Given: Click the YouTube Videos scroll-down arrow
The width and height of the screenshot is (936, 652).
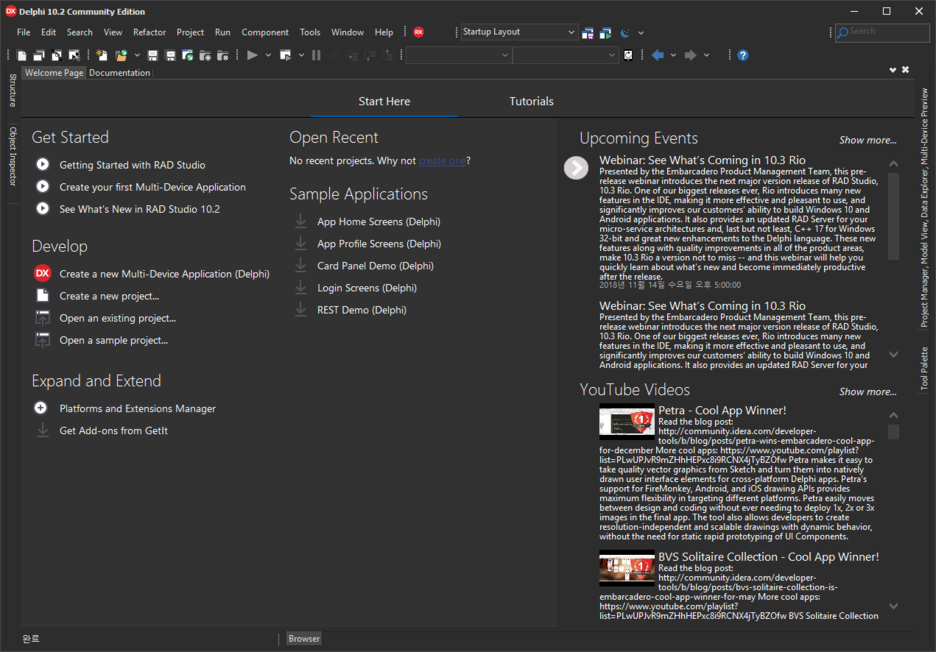Looking at the screenshot, I should coord(893,606).
